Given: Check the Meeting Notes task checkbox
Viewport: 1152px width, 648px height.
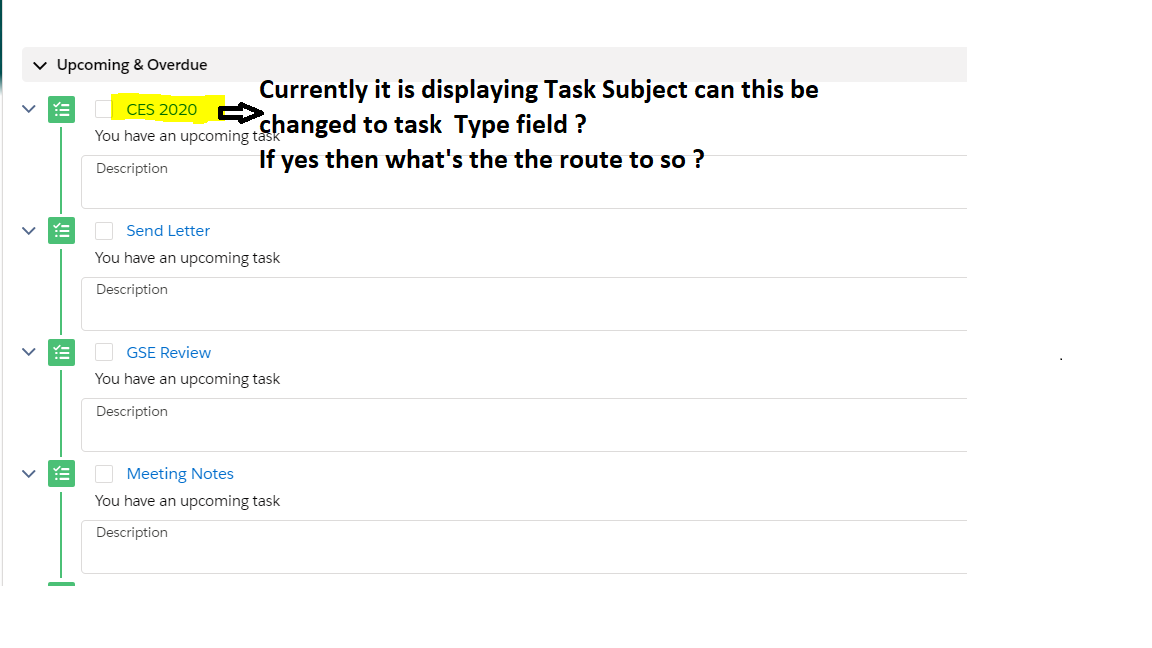Looking at the screenshot, I should point(104,473).
